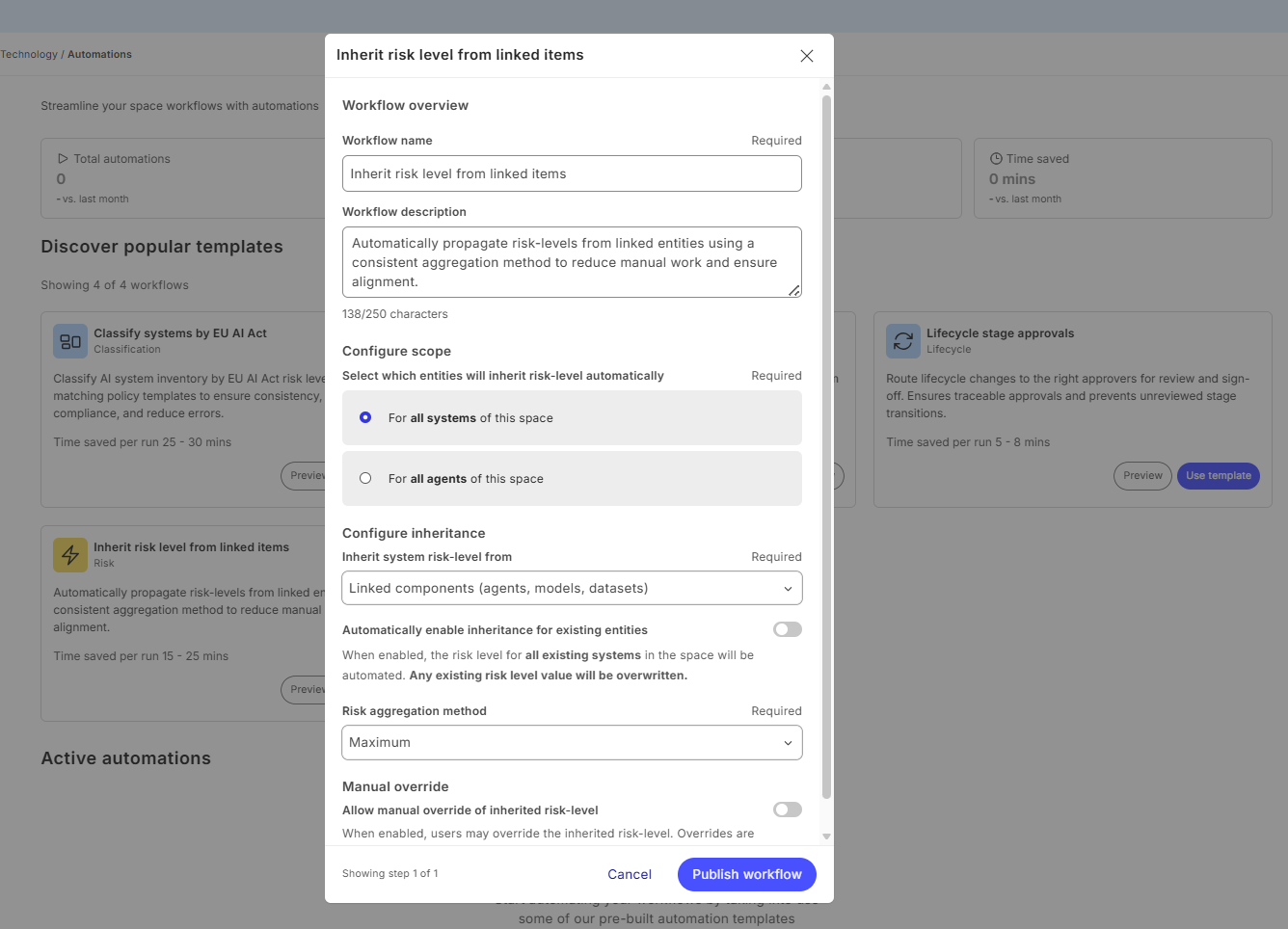Screen dimensions: 1288x929
Task: Toggle allow manual override of inherited risk-level
Action: point(788,810)
